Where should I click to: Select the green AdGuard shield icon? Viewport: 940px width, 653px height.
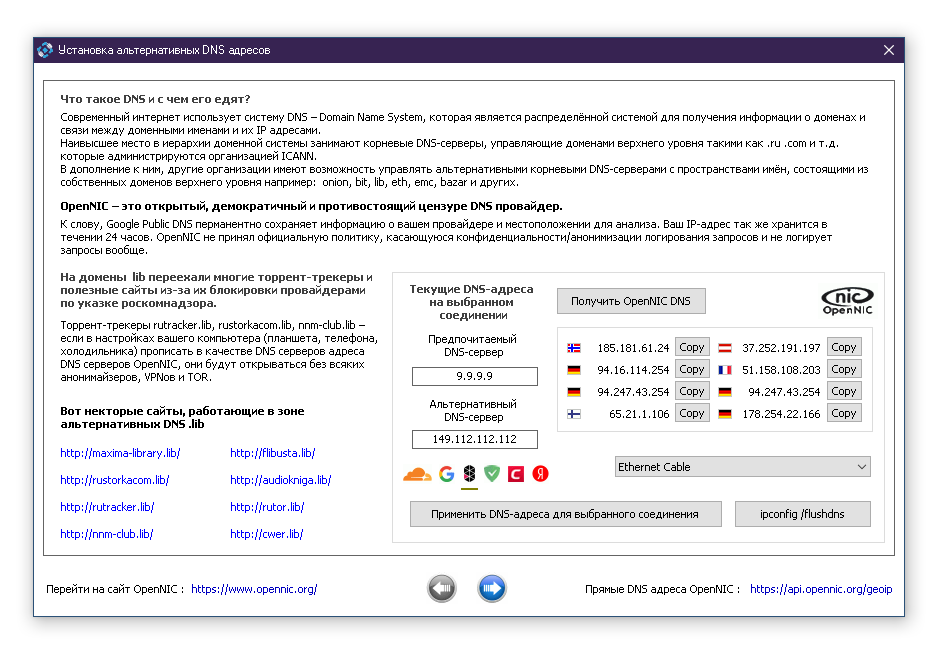(492, 474)
